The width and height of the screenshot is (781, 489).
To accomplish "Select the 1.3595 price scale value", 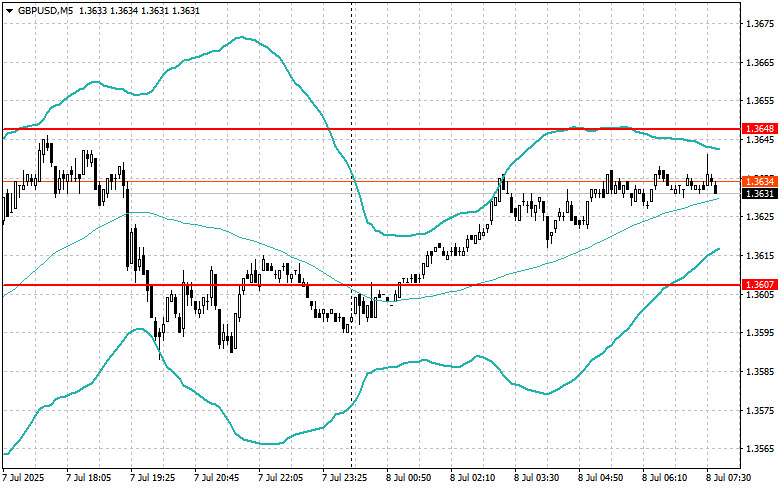I will coord(760,333).
